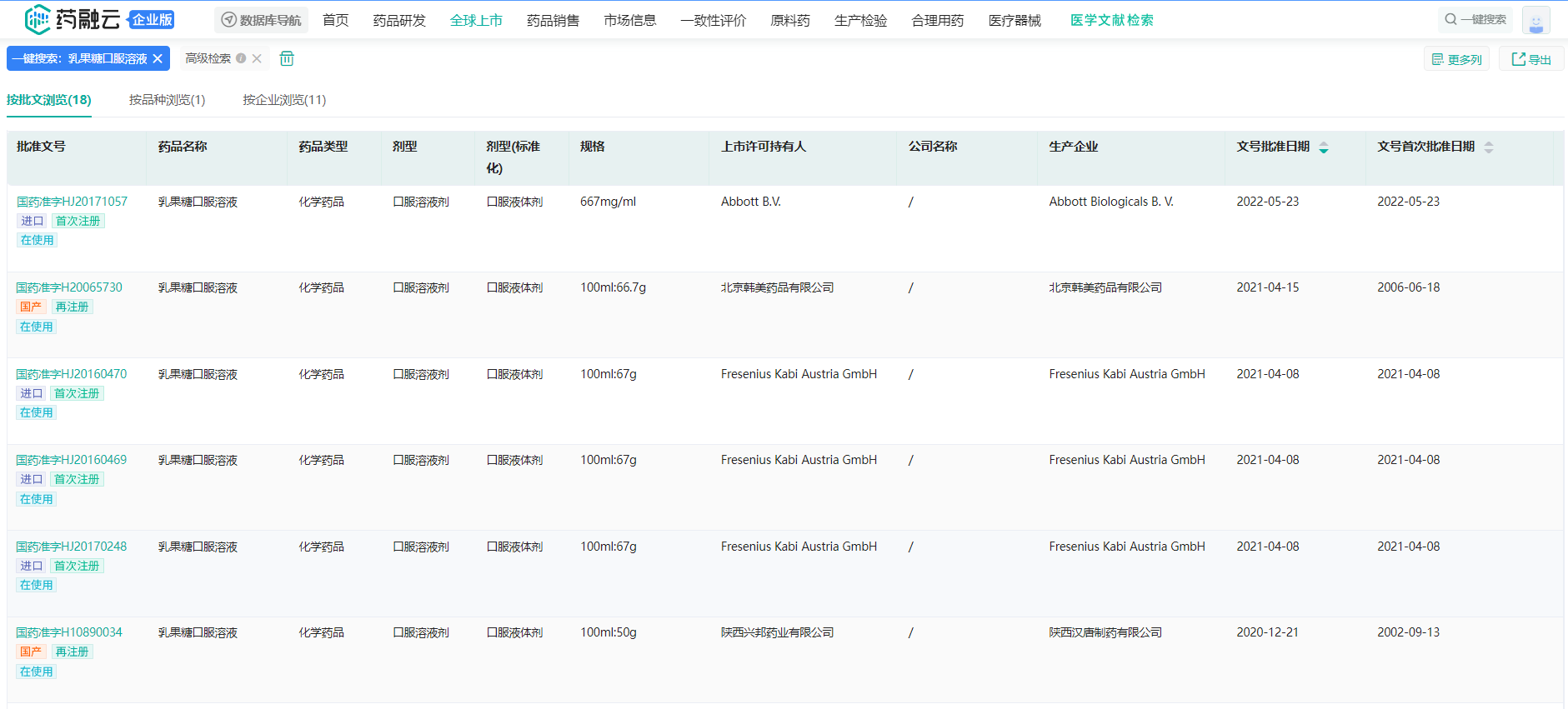The height and width of the screenshot is (709, 1568).
Task: Click 国产 tag under 国药准字H20065730
Action: click(x=31, y=307)
